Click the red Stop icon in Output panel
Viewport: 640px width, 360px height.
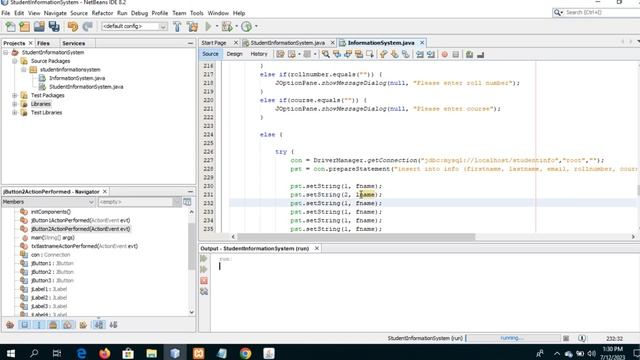coord(204,281)
